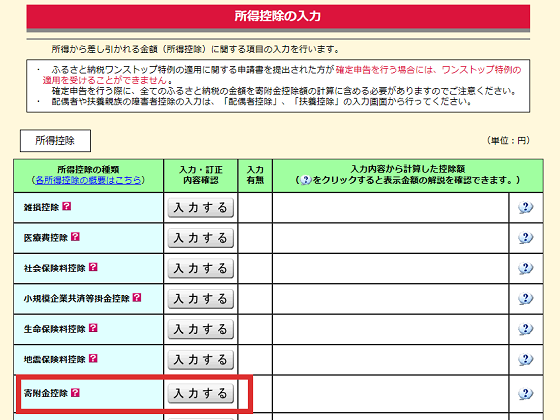Click the 生命保険料控除 row label

[x=55, y=329]
